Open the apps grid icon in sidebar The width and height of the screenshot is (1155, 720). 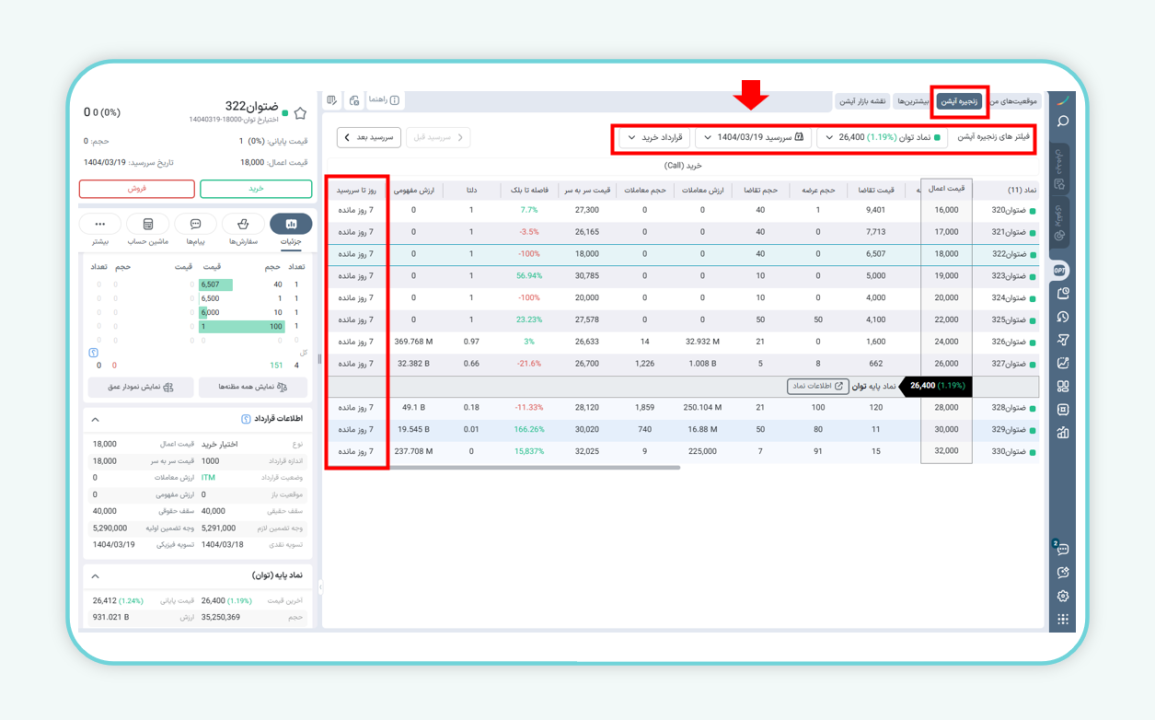pos(1063,619)
